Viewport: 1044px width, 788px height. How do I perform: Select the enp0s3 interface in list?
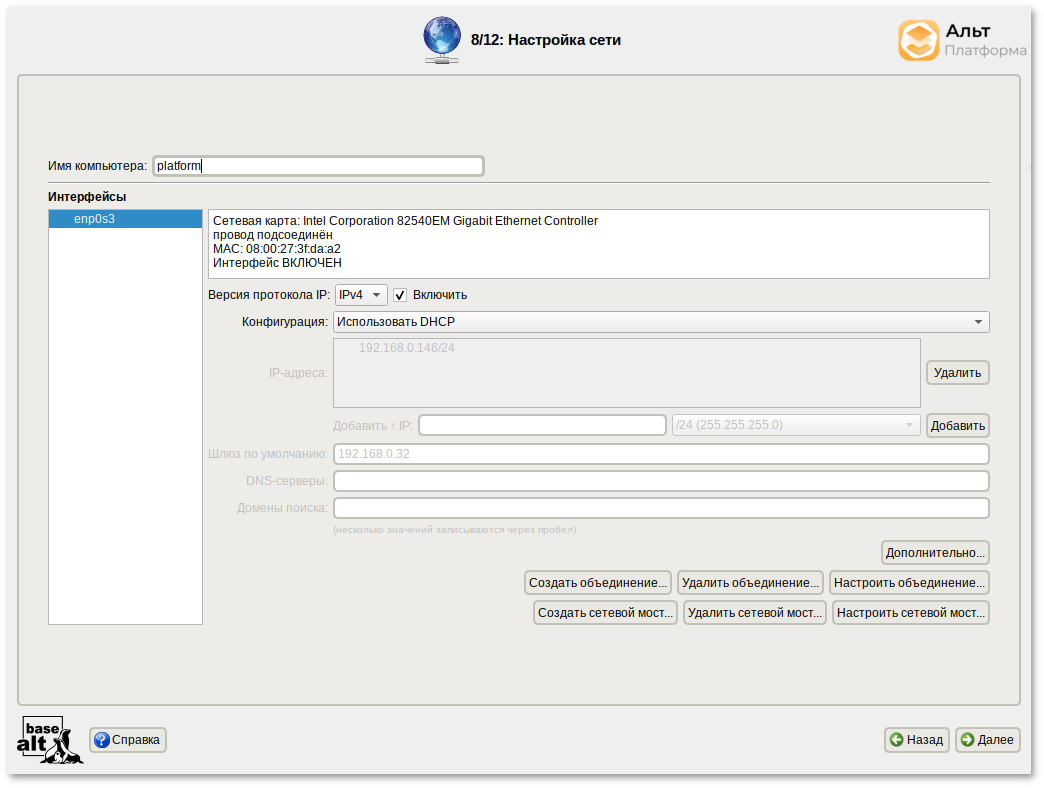pos(125,219)
